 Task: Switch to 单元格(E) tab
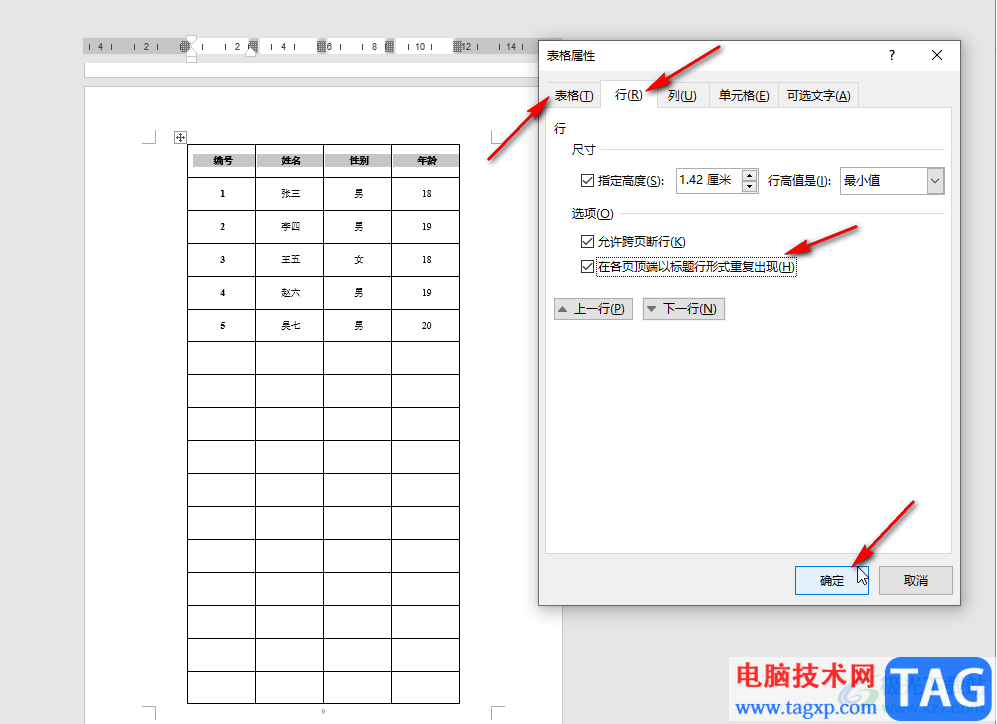[x=744, y=95]
